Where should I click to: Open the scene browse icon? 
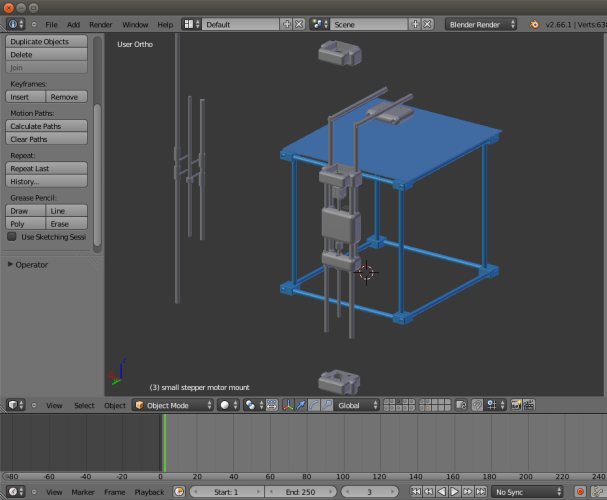(x=320, y=24)
